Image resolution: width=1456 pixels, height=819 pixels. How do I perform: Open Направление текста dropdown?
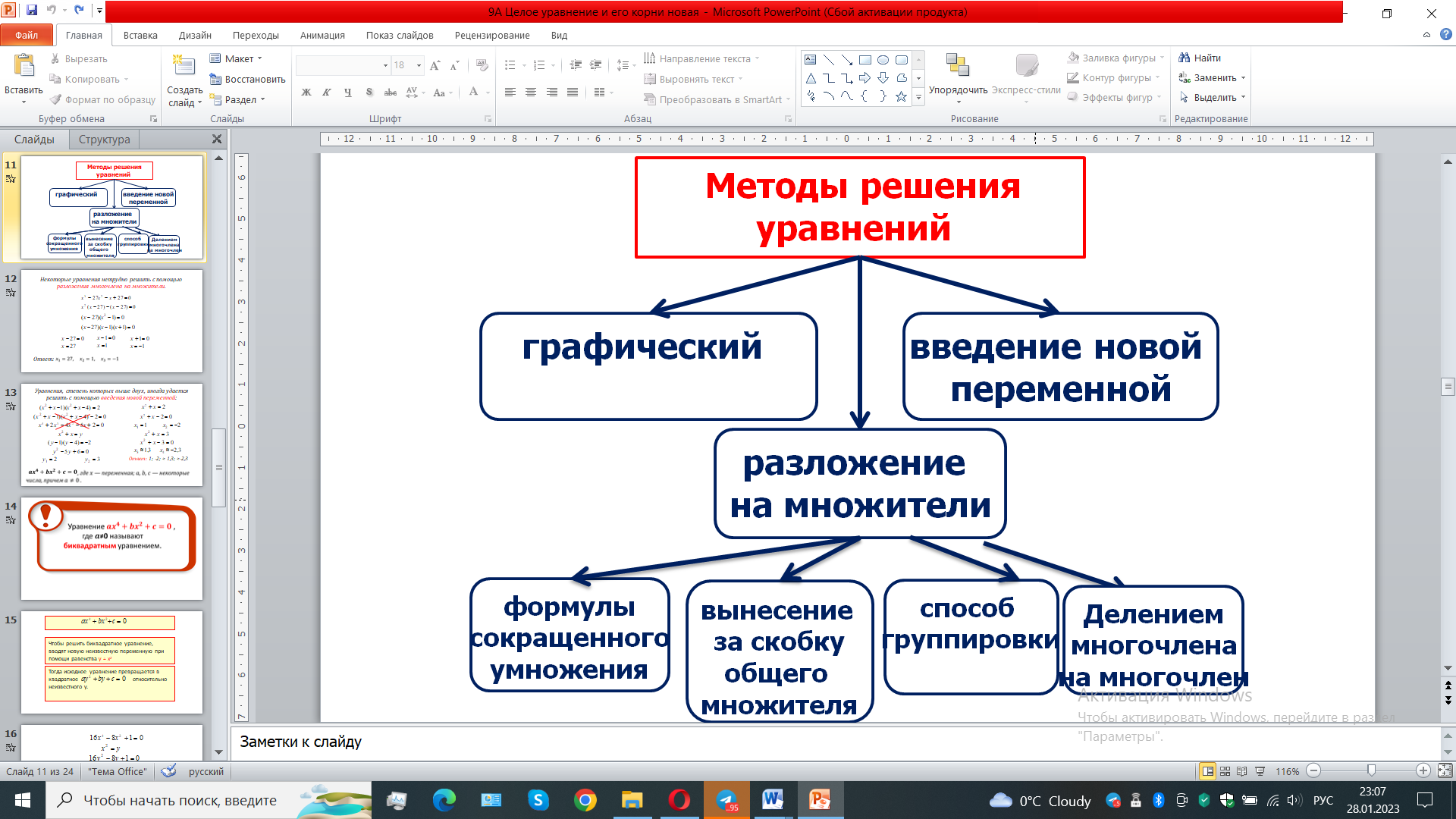click(x=701, y=58)
